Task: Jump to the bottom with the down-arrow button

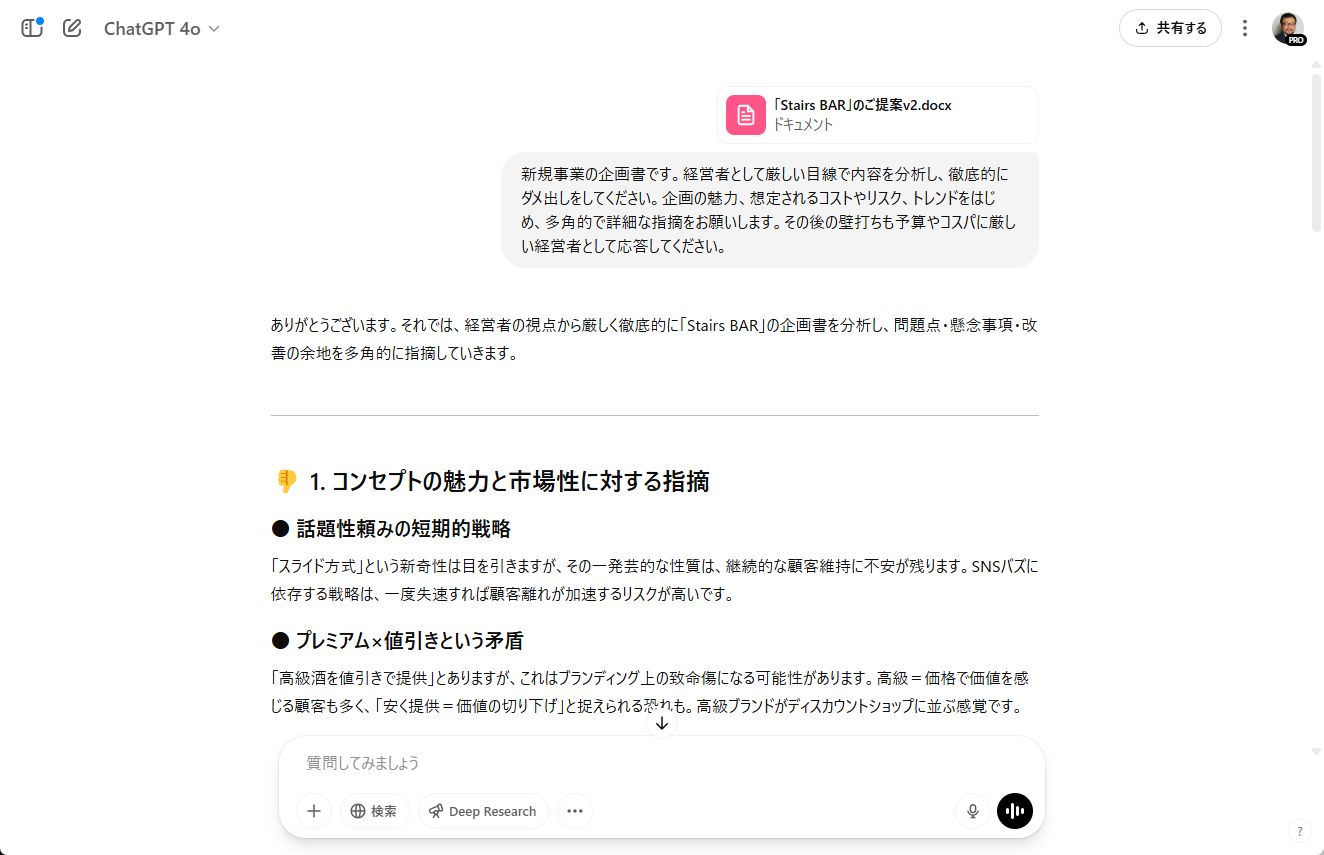Action: (x=662, y=723)
